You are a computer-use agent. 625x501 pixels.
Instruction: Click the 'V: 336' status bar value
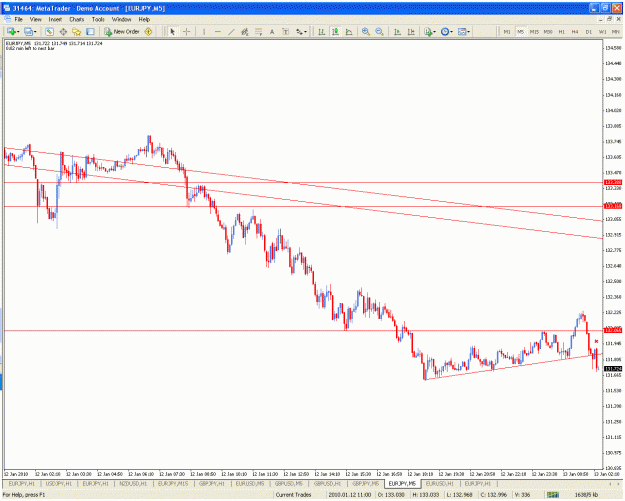[x=522, y=495]
